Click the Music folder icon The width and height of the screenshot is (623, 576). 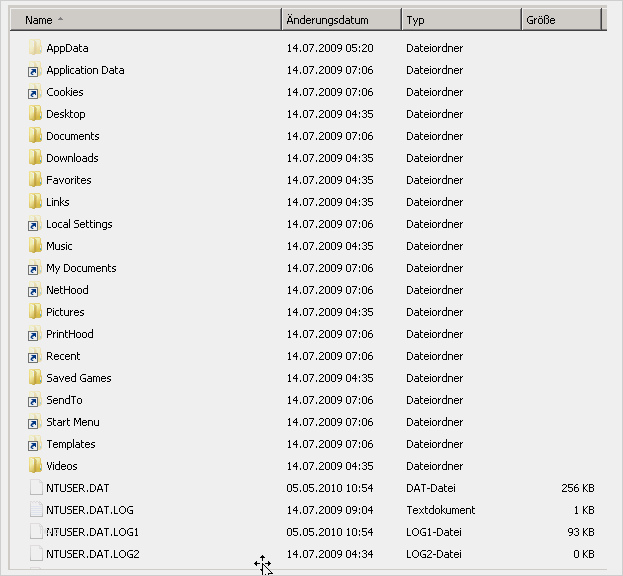35,246
